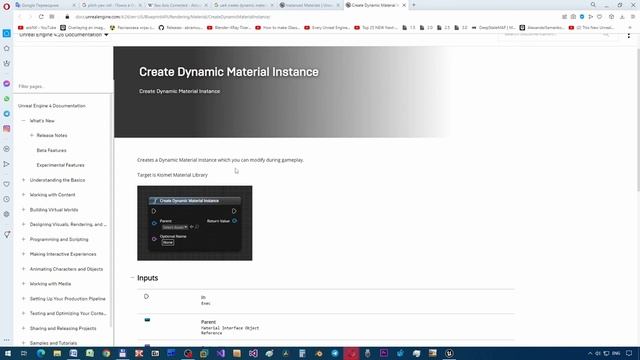
Task: Open Microsoft Edge from the taskbar
Action: click(41, 353)
